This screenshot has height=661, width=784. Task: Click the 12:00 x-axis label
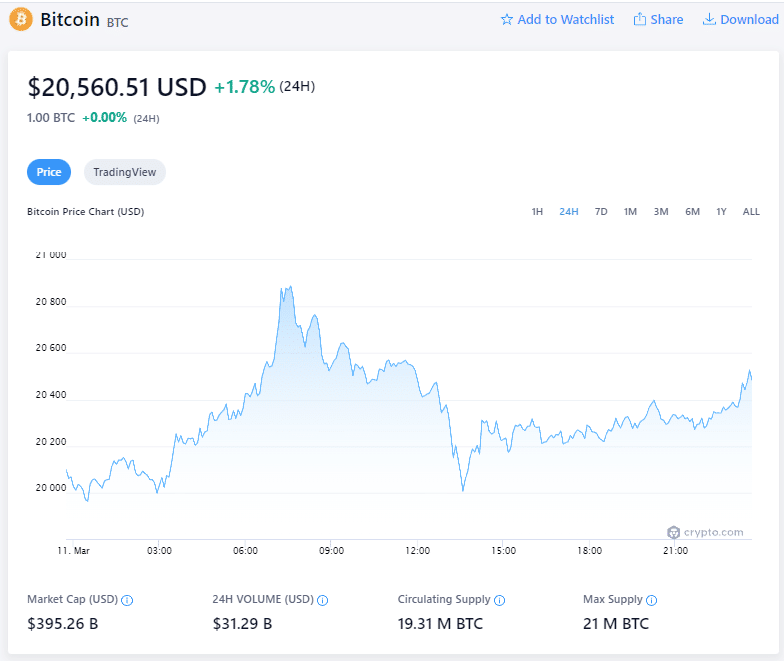pos(417,550)
